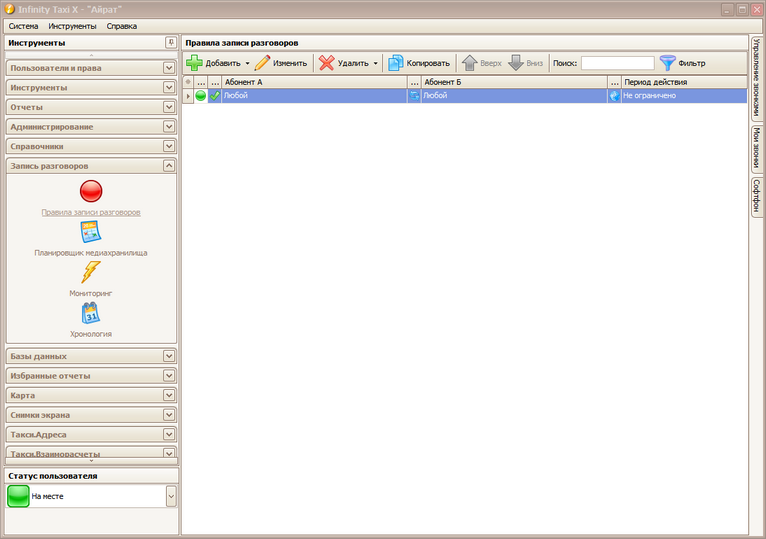Open the user status dropdown
Screen dimensions: 766x539
coord(171,496)
